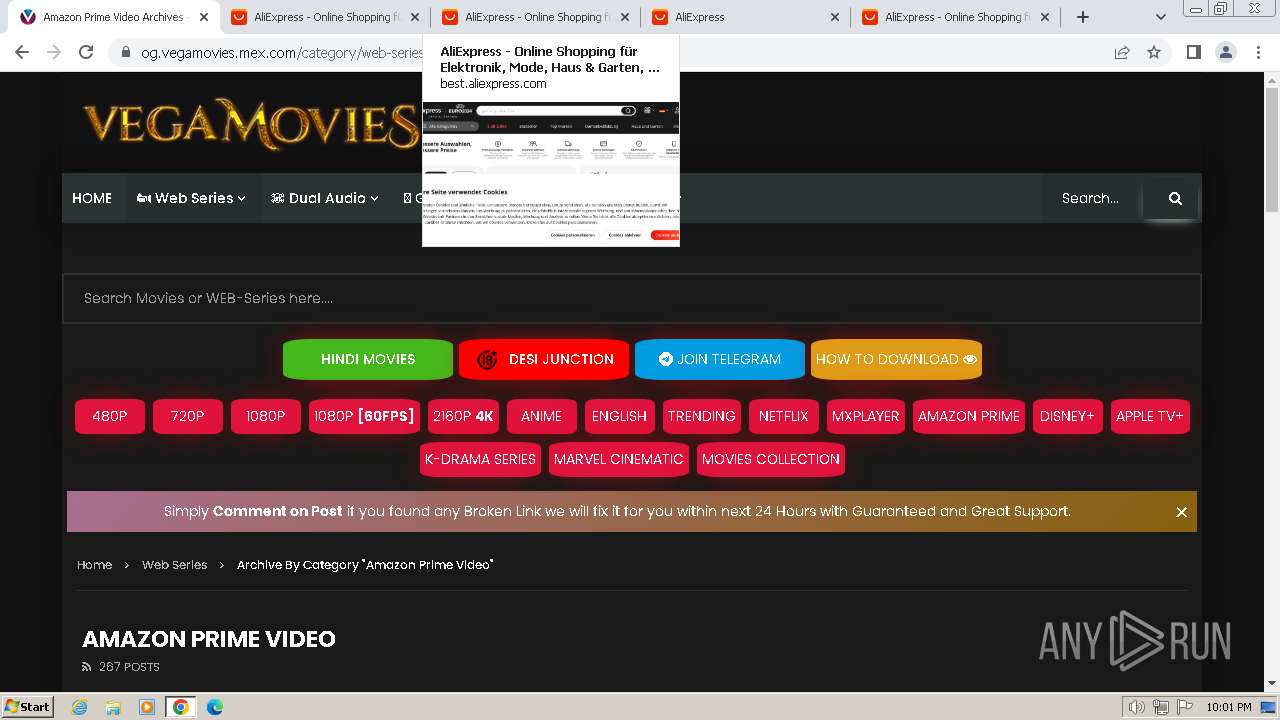
Task: Click the volume icon in system tray
Action: [x=1137, y=707]
